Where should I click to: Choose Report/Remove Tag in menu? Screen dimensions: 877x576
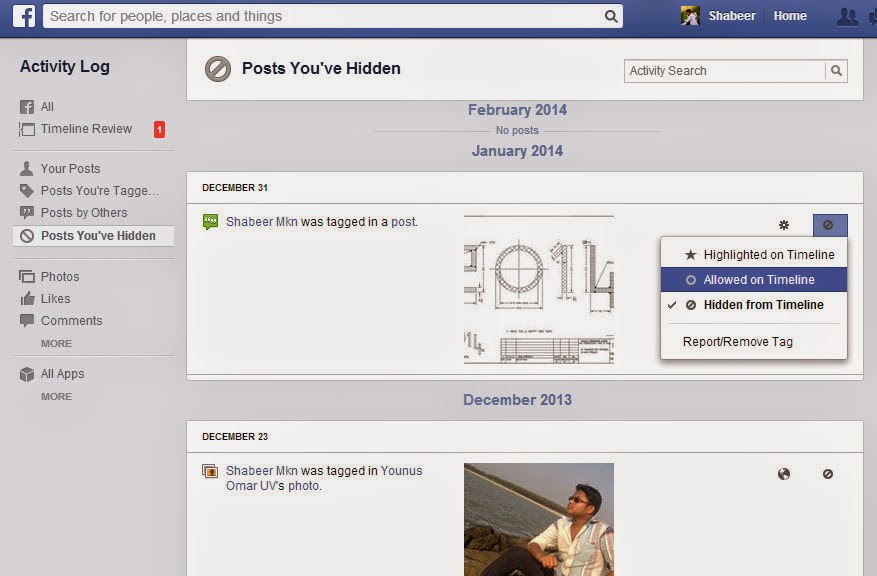coord(753,342)
